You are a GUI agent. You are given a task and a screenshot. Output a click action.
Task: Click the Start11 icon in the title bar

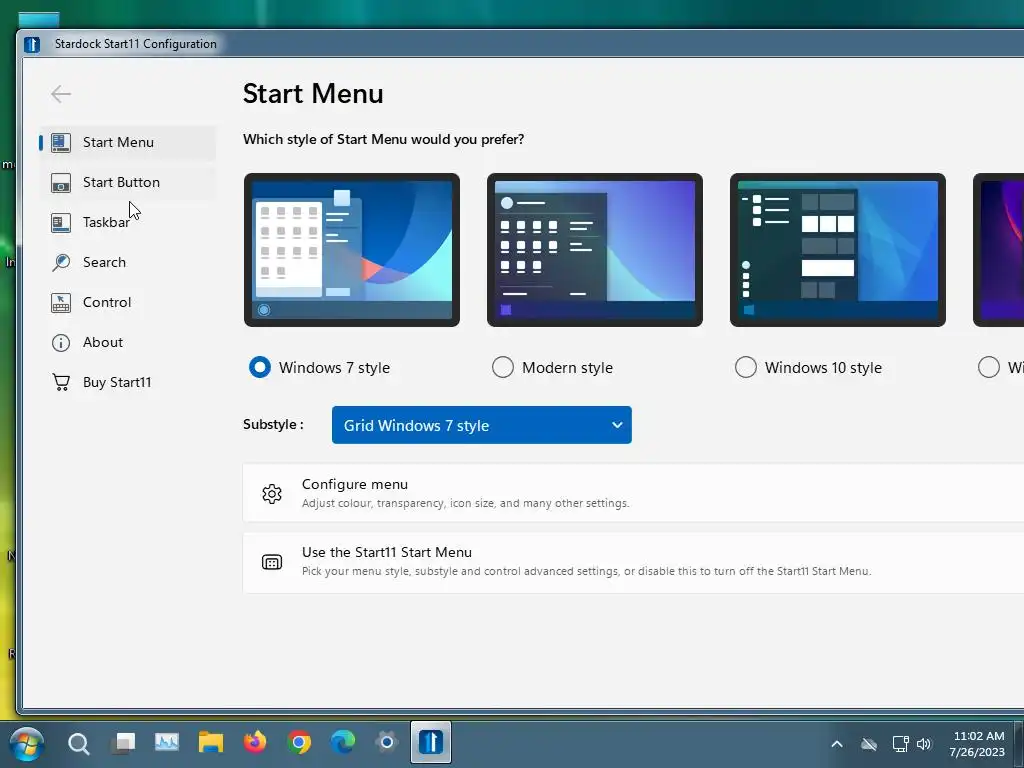click(x=32, y=44)
